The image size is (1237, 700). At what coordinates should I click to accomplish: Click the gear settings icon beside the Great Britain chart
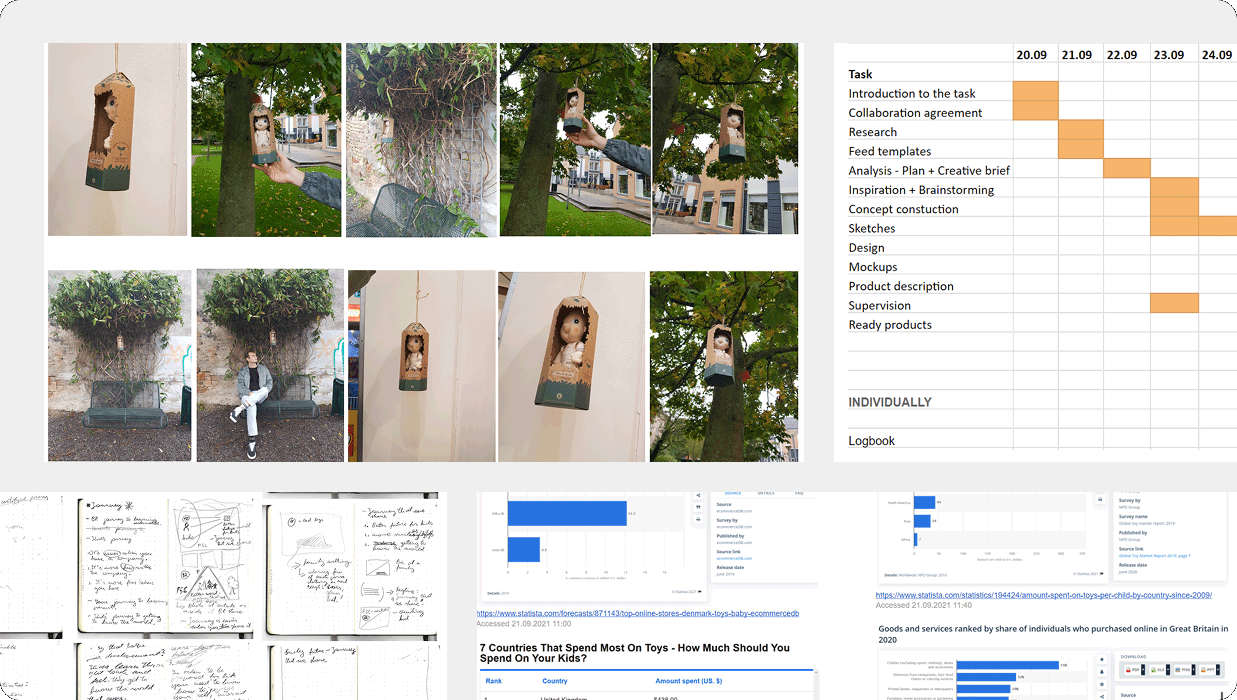point(1102,684)
